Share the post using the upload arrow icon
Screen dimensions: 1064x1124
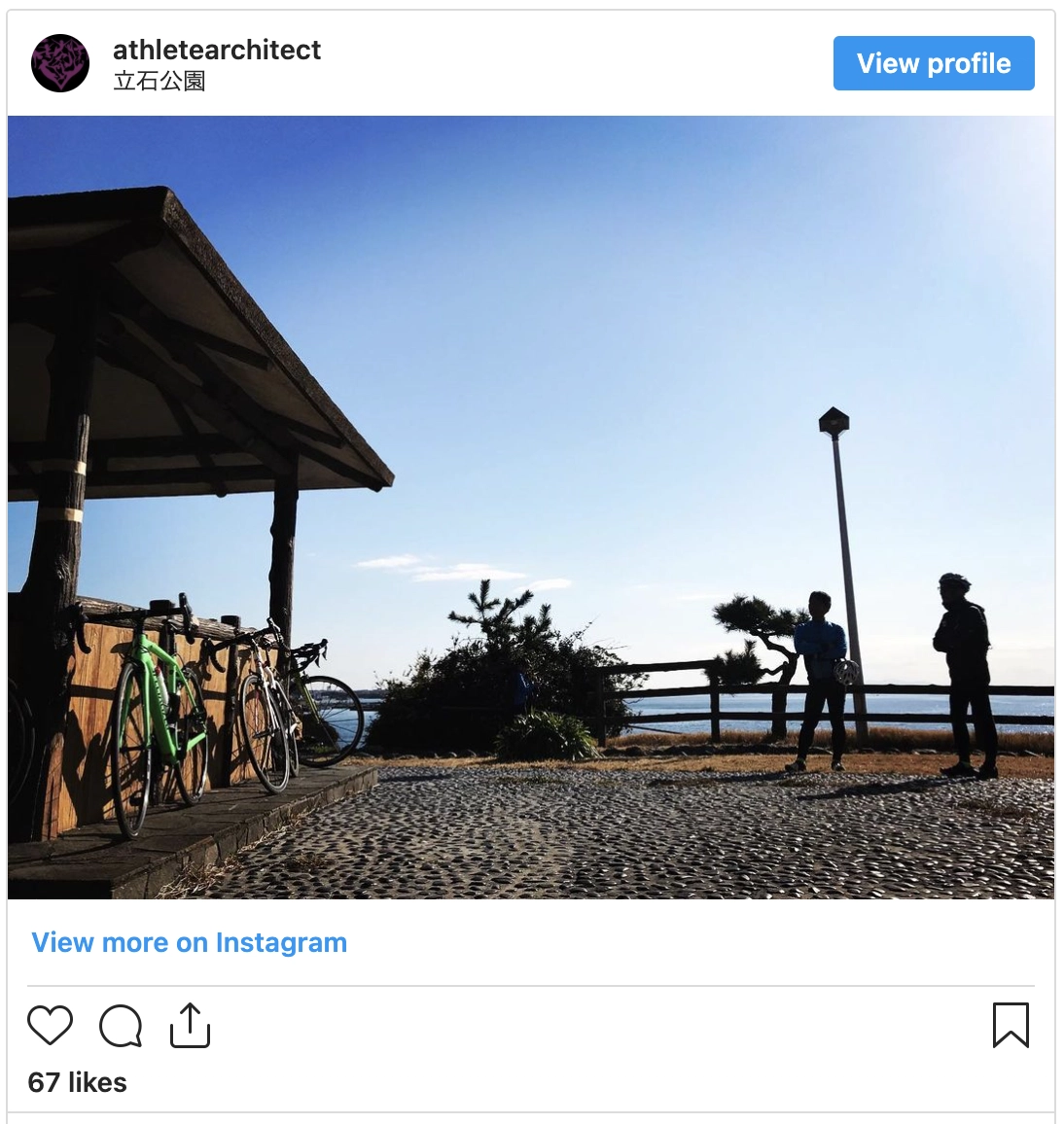[190, 1025]
